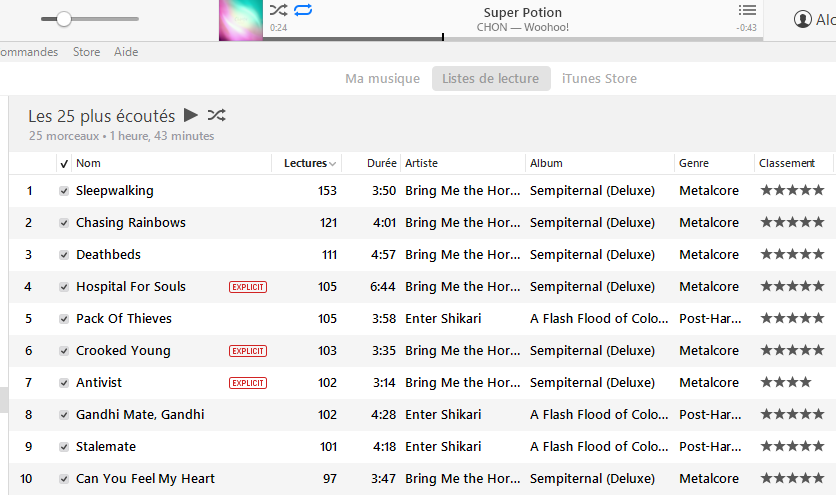
Task: Open the account user icon
Action: tap(802, 19)
